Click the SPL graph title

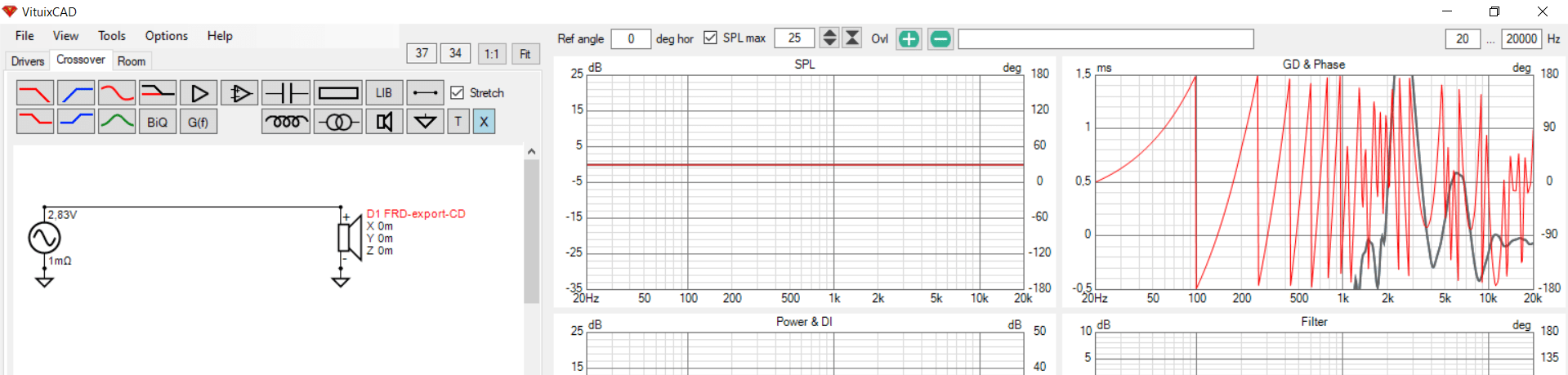pos(805,64)
